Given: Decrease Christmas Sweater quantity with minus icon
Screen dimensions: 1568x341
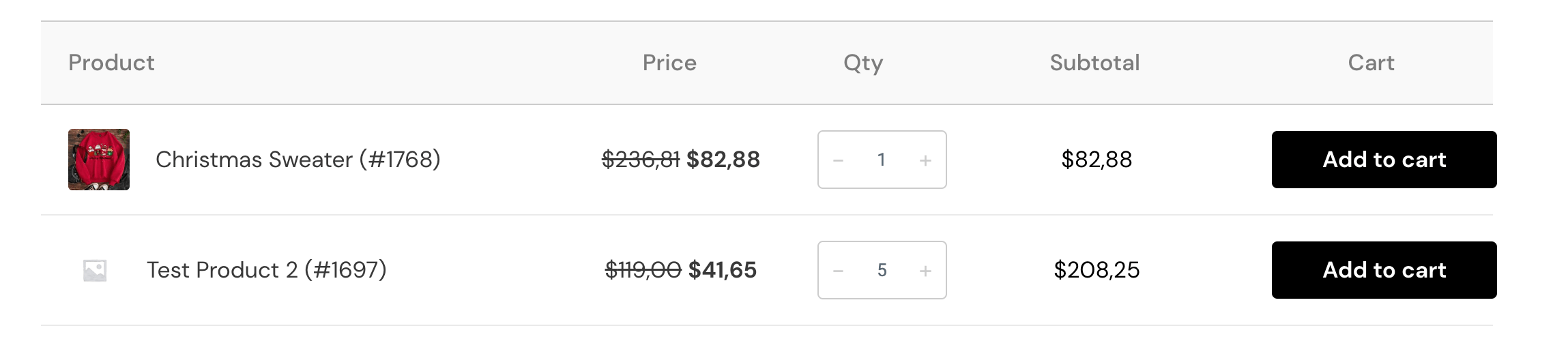Looking at the screenshot, I should [839, 160].
